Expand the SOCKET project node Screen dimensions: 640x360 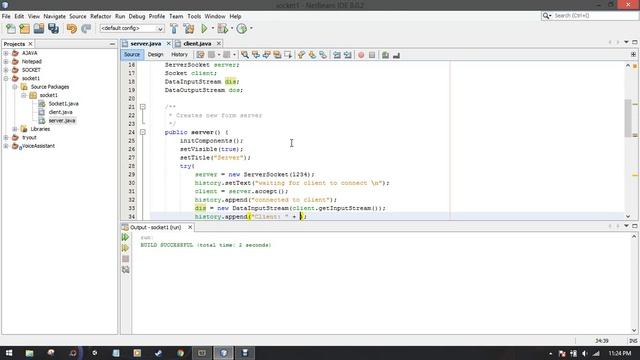click(x=6, y=70)
